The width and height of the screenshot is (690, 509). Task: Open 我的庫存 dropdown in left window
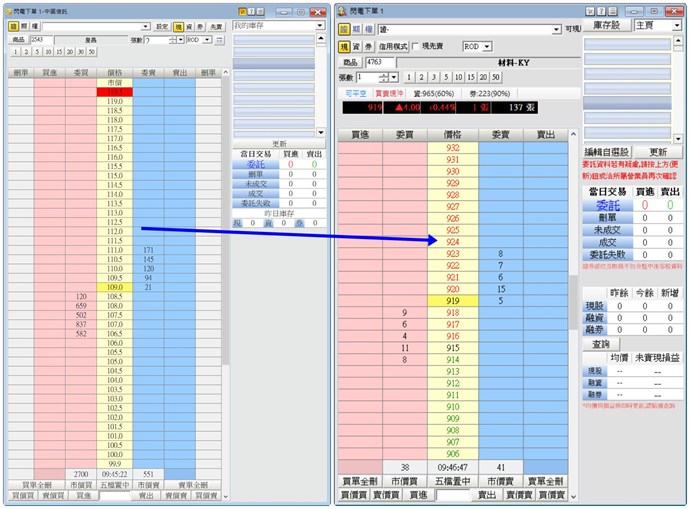(320, 26)
